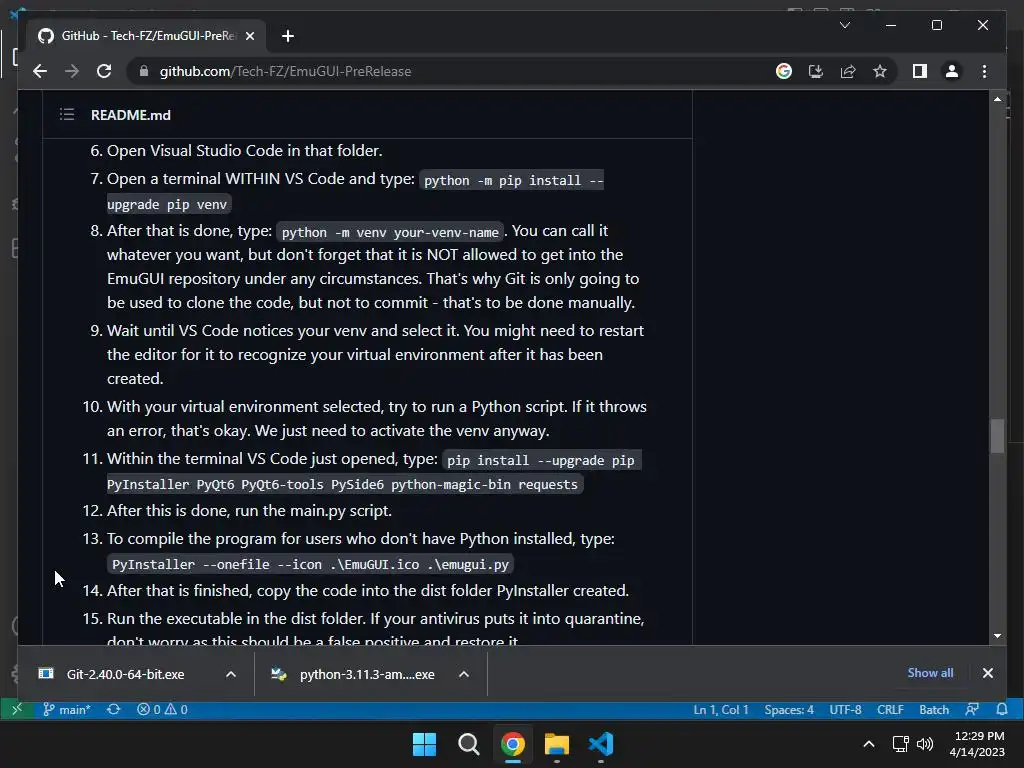Open Google account icon in address bar
This screenshot has width=1024, height=768.
[x=784, y=71]
